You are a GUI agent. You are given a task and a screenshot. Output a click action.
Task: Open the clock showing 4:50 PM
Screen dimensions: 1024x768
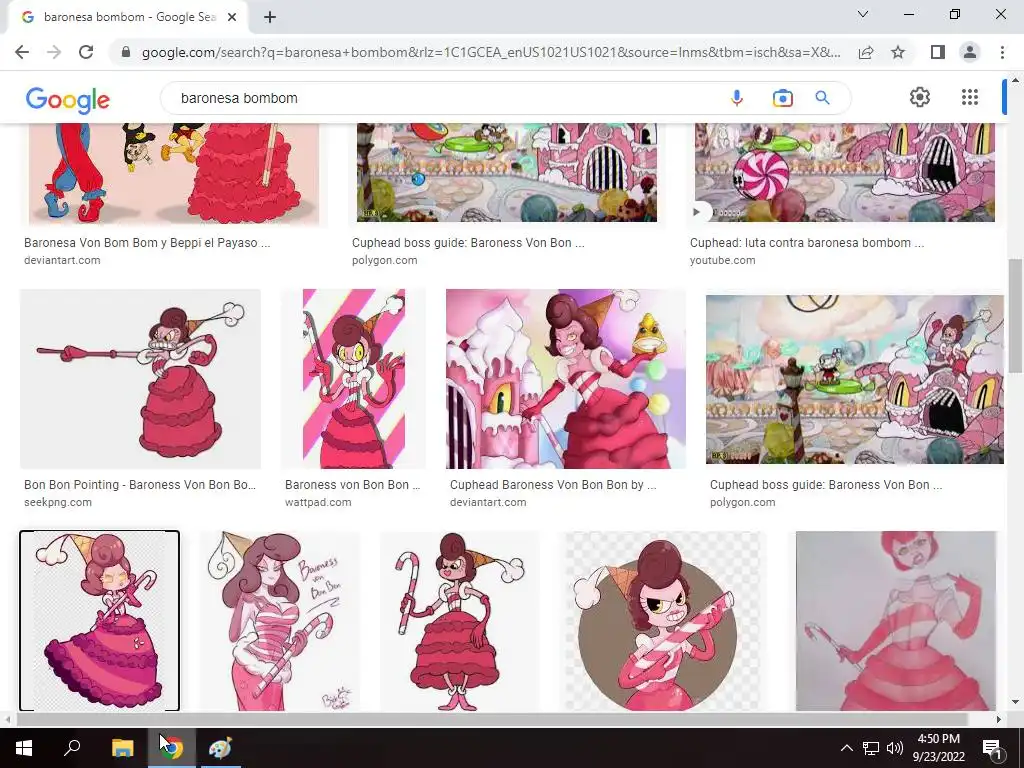point(938,748)
